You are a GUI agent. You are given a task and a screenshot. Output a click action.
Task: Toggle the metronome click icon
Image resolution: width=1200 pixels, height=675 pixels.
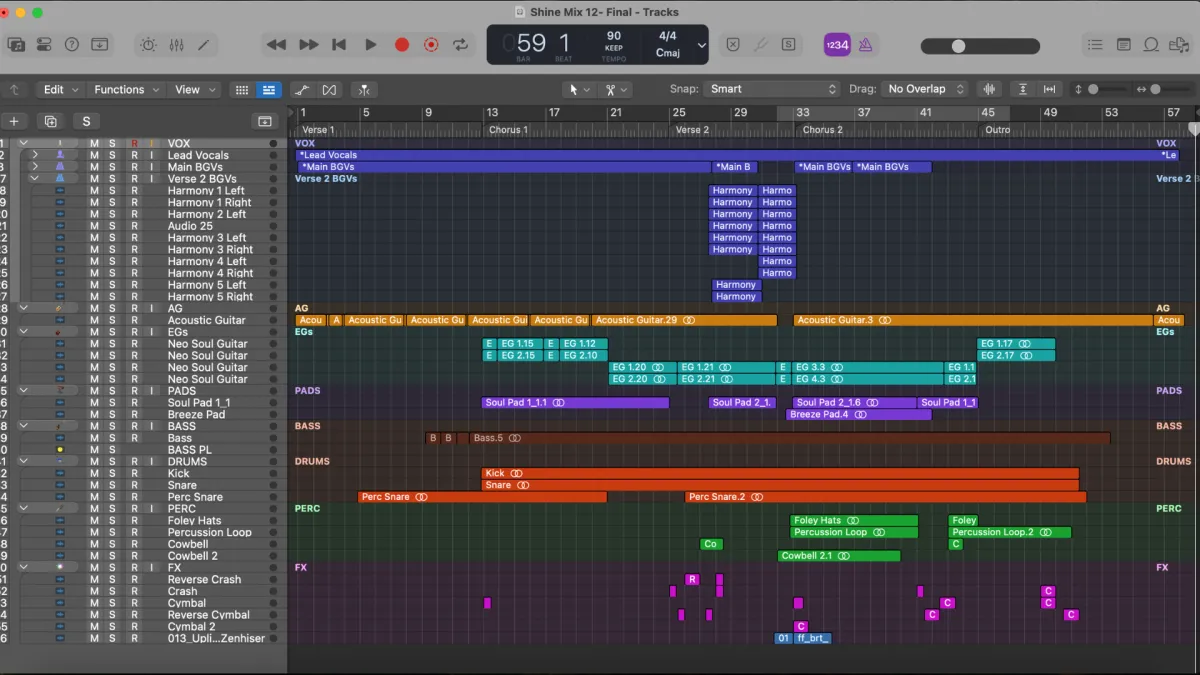865,45
